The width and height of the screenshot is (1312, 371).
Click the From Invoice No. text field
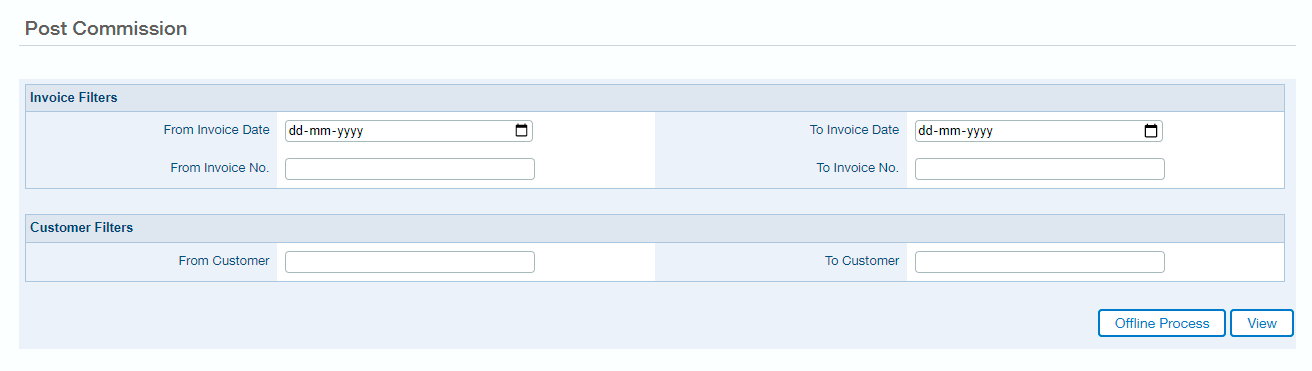point(410,169)
